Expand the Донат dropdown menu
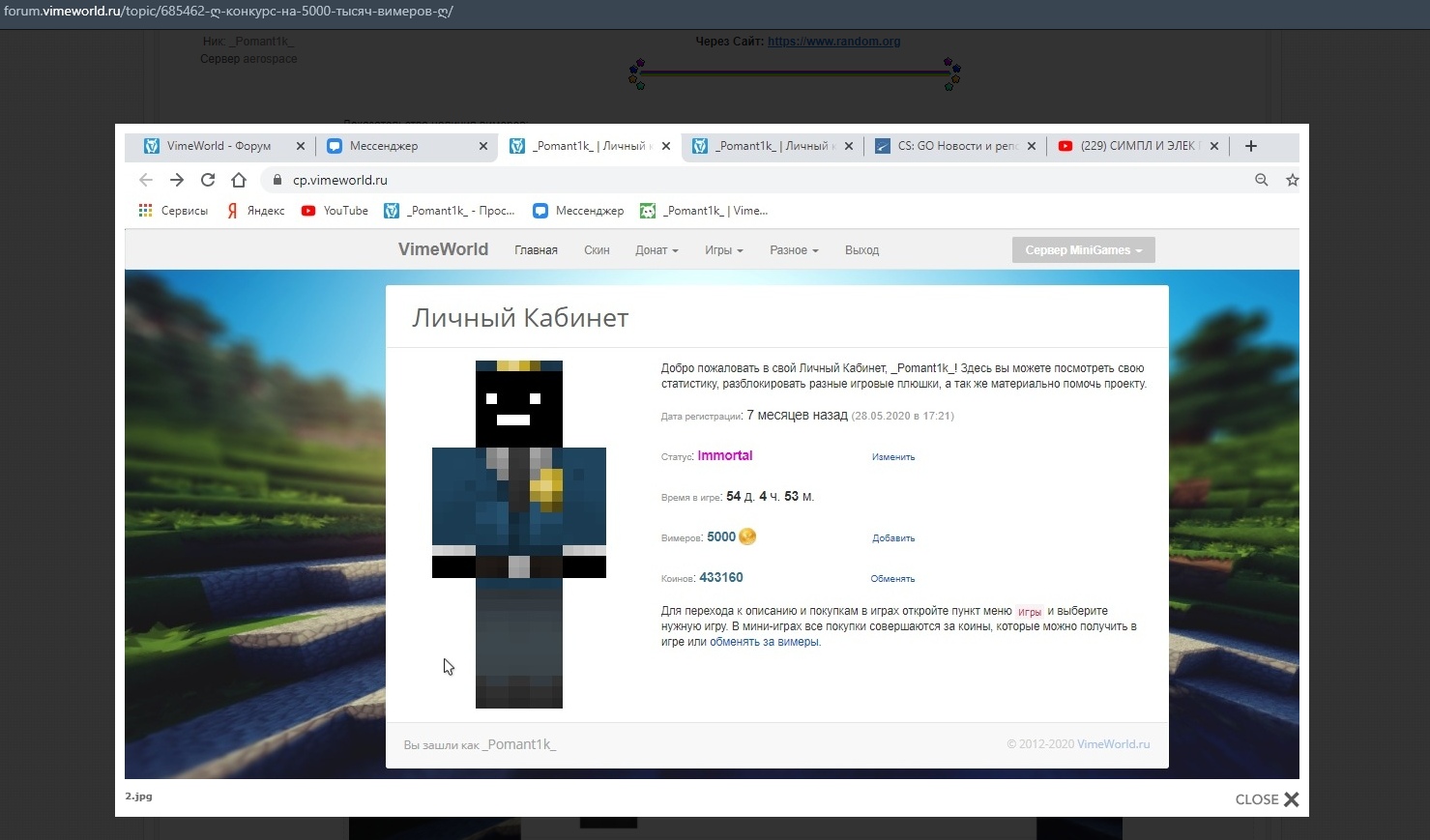 pyautogui.click(x=657, y=250)
